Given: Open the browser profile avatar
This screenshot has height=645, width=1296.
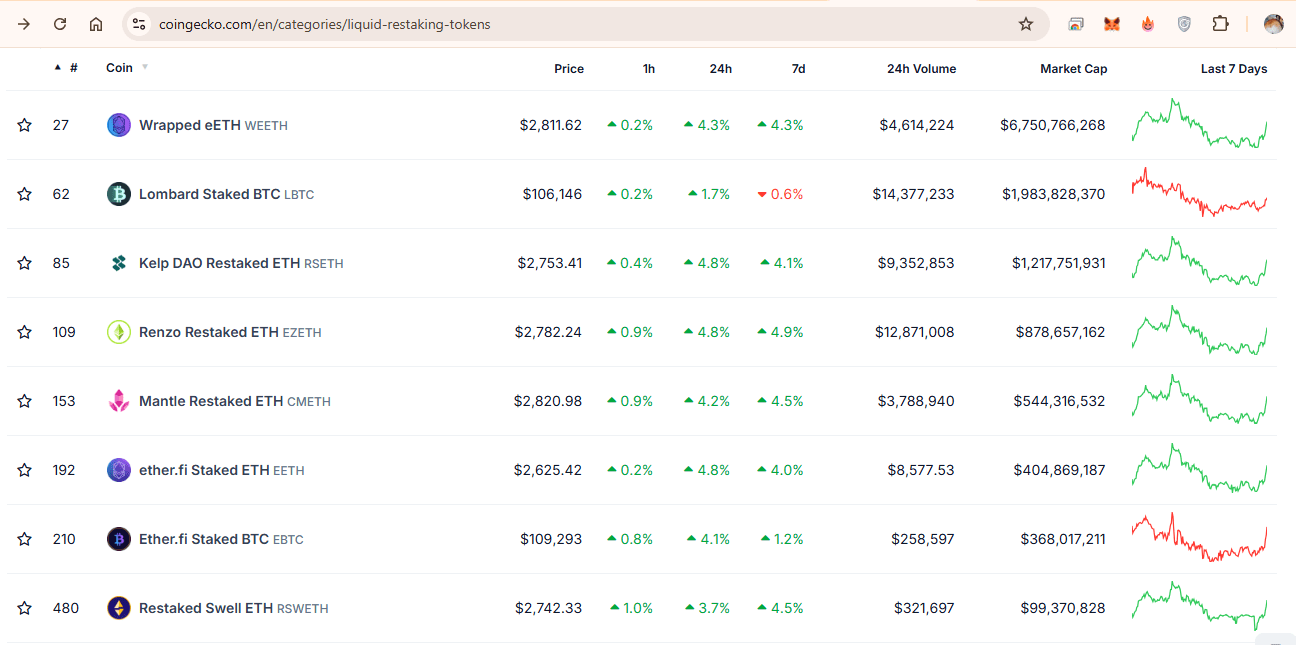Looking at the screenshot, I should 1273,24.
